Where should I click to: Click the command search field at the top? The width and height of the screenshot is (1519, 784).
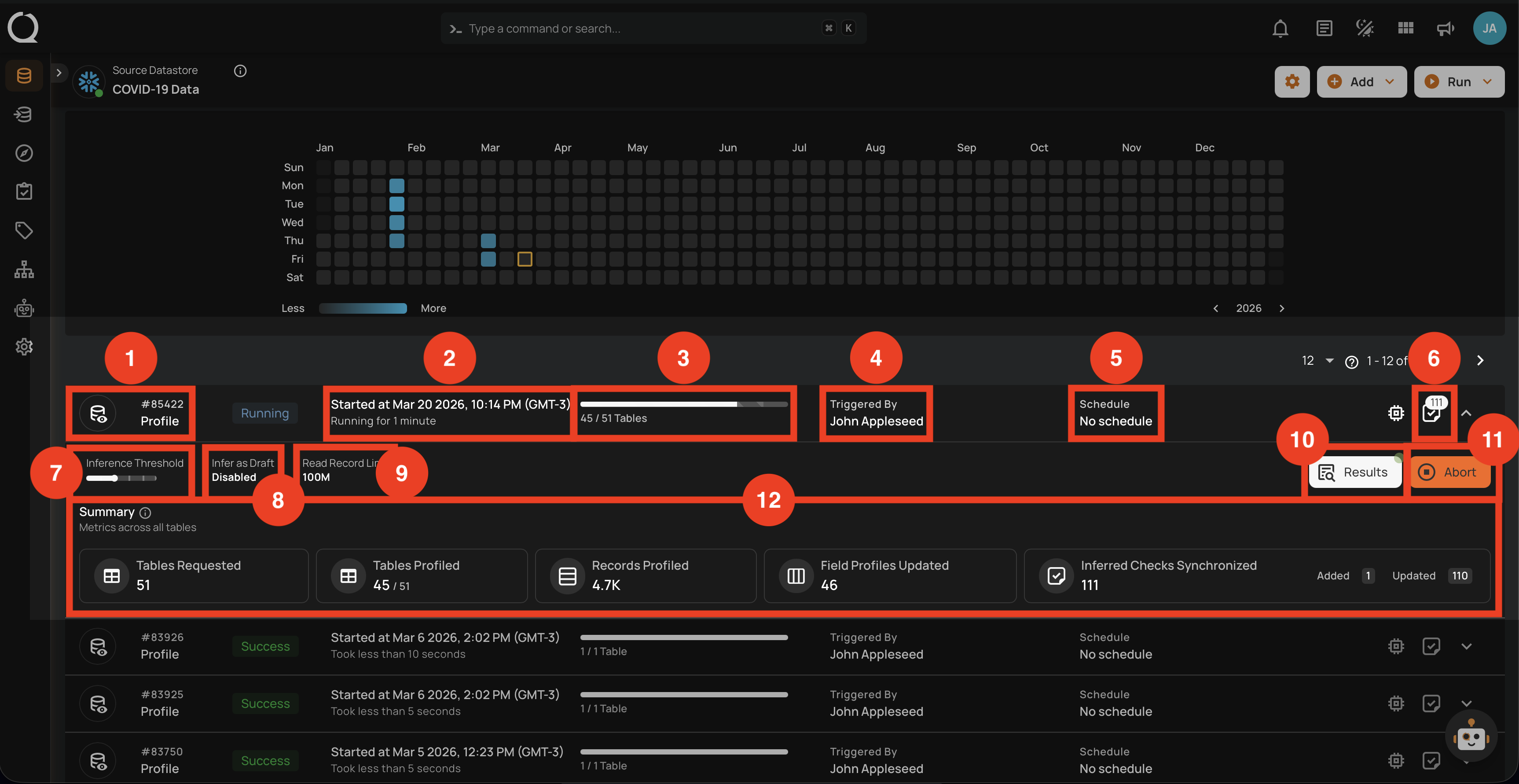[653, 28]
